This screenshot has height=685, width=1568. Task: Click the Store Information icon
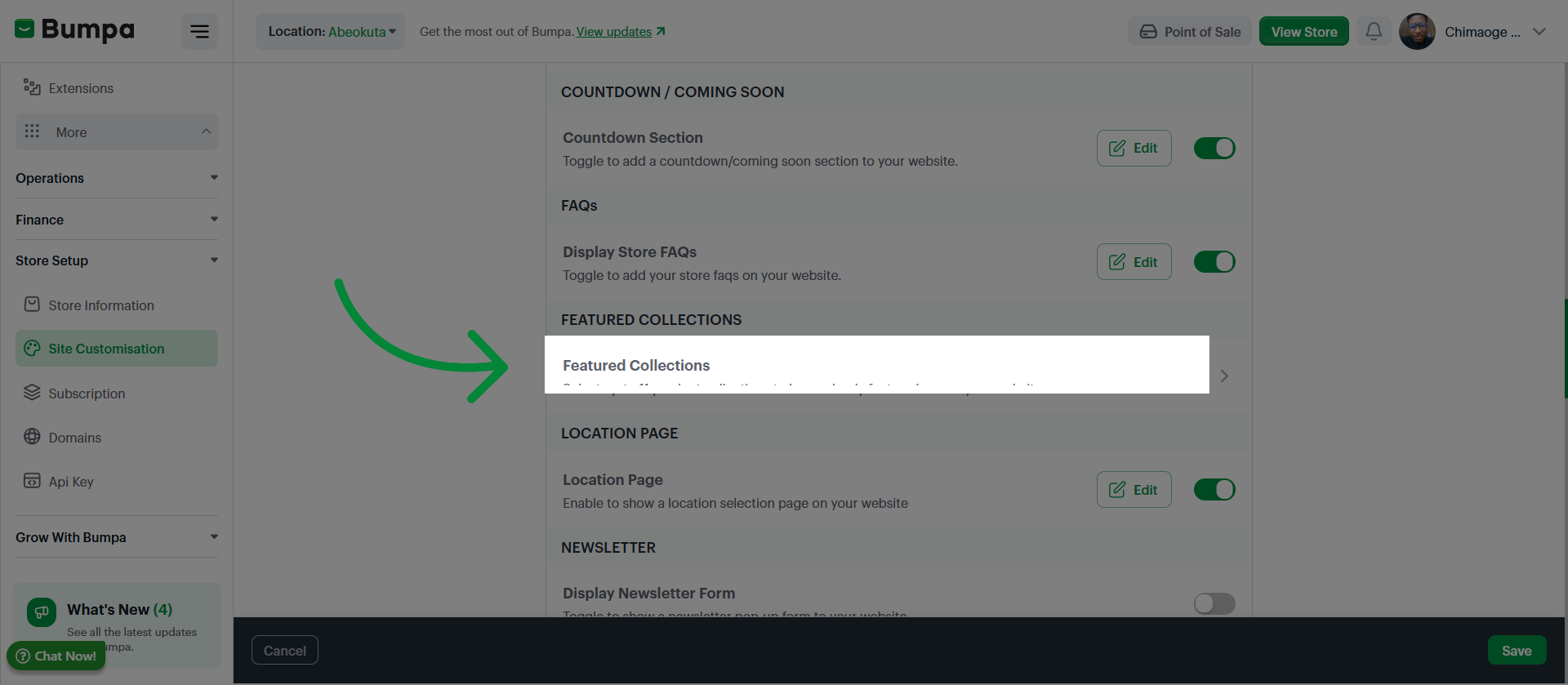pos(32,305)
